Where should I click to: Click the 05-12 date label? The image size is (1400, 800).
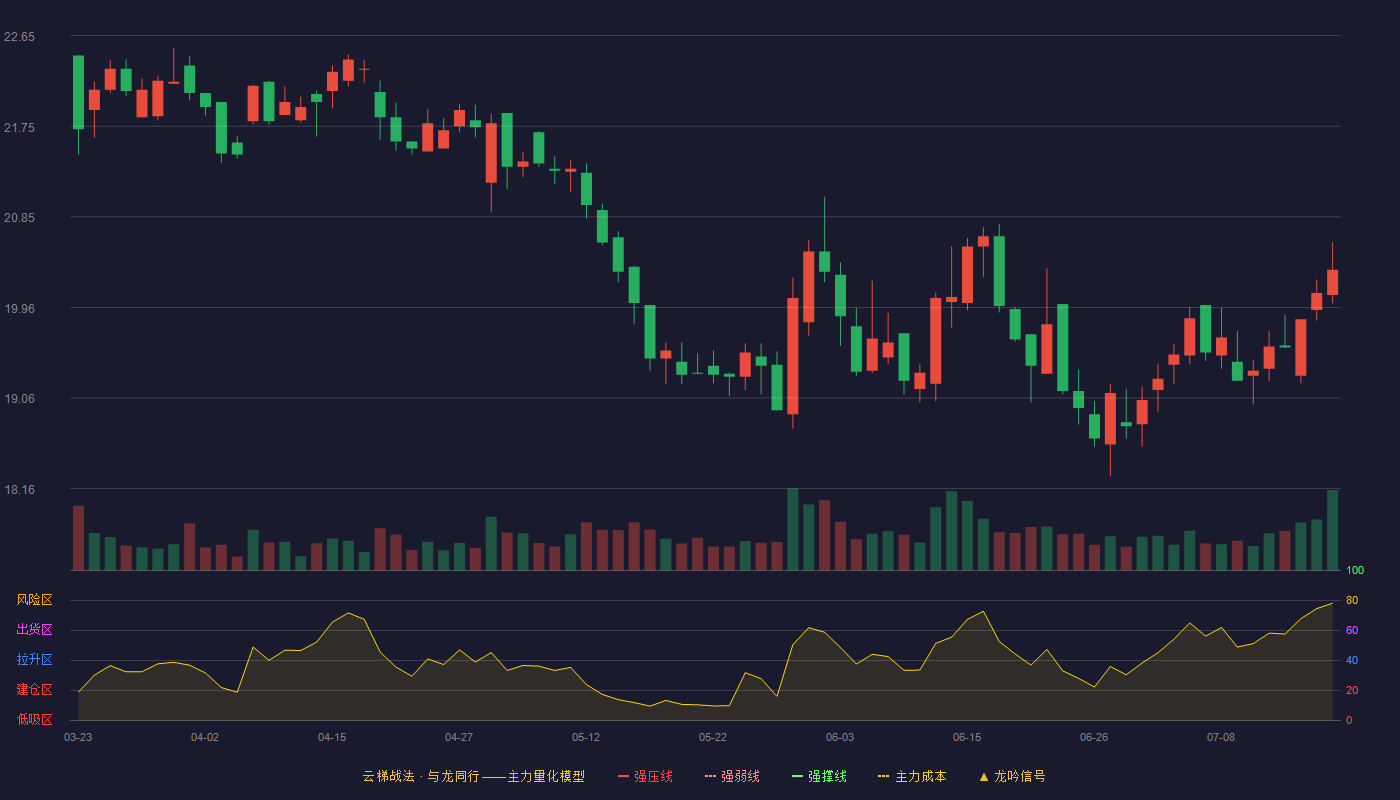[586, 737]
